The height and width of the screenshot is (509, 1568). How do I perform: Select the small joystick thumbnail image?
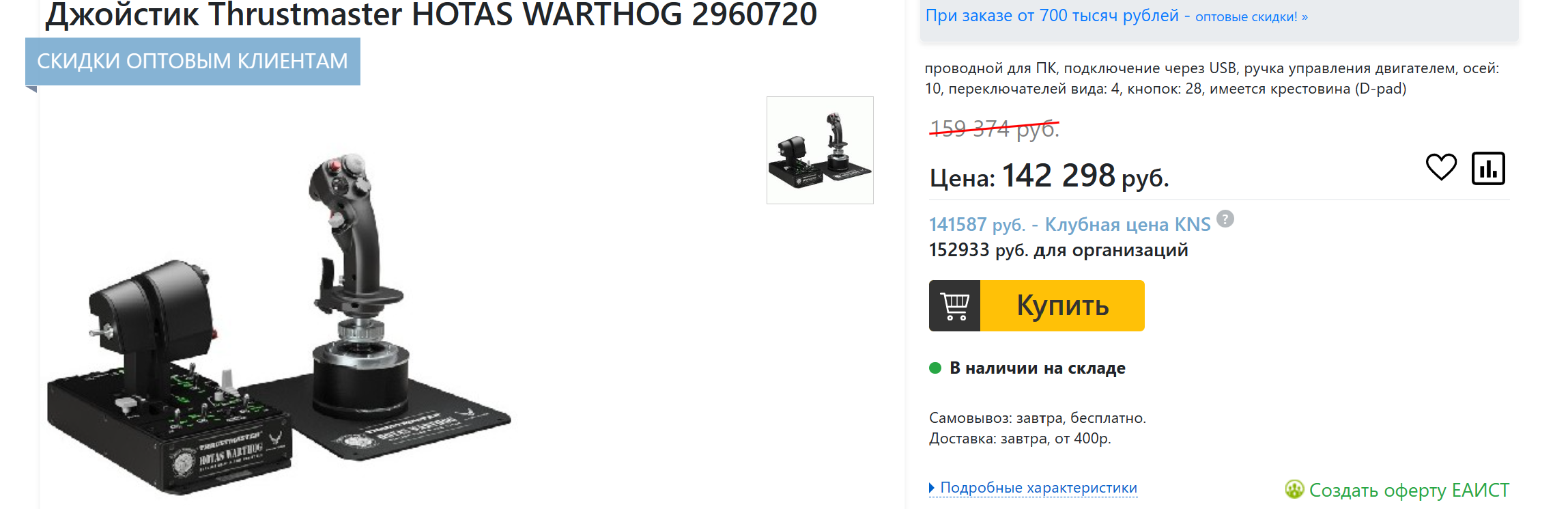[x=820, y=150]
